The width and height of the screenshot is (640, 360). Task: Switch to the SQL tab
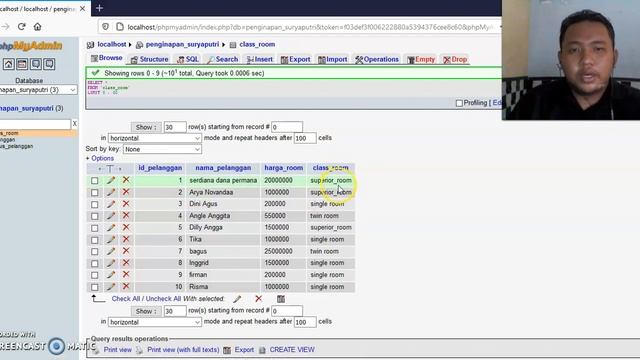click(188, 60)
